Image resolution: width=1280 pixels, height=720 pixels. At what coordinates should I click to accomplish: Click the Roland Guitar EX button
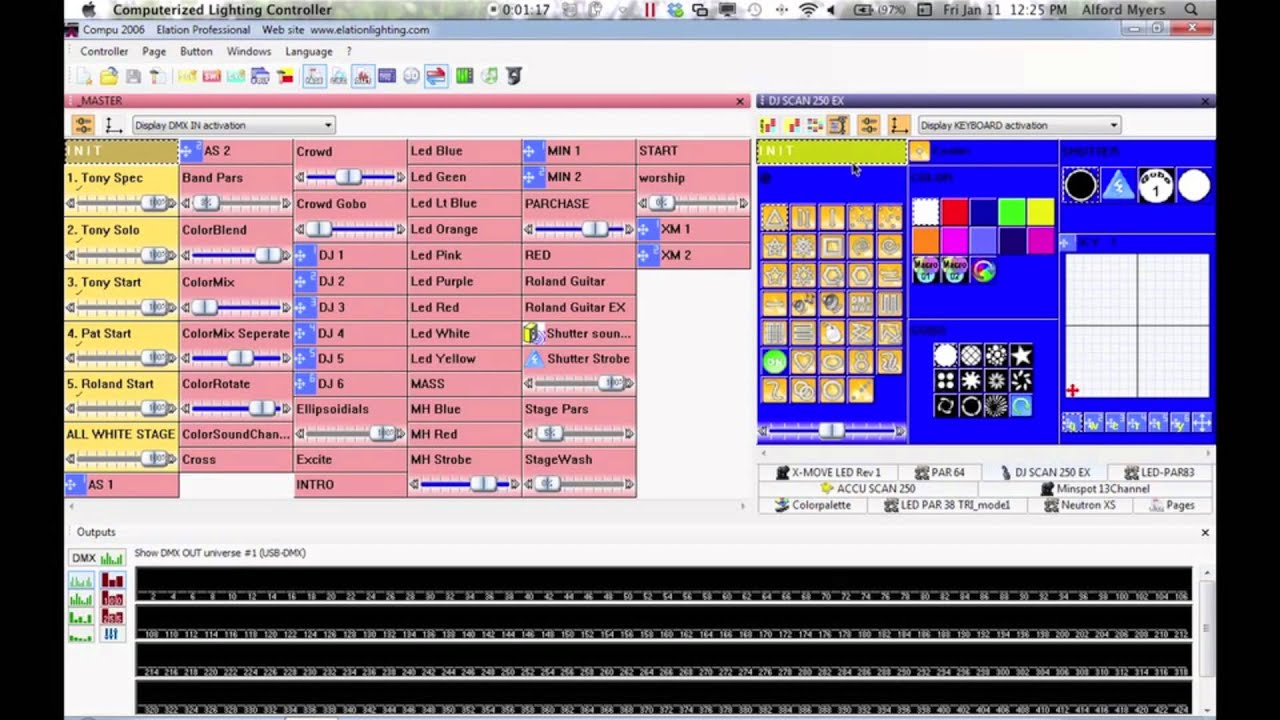coord(578,307)
